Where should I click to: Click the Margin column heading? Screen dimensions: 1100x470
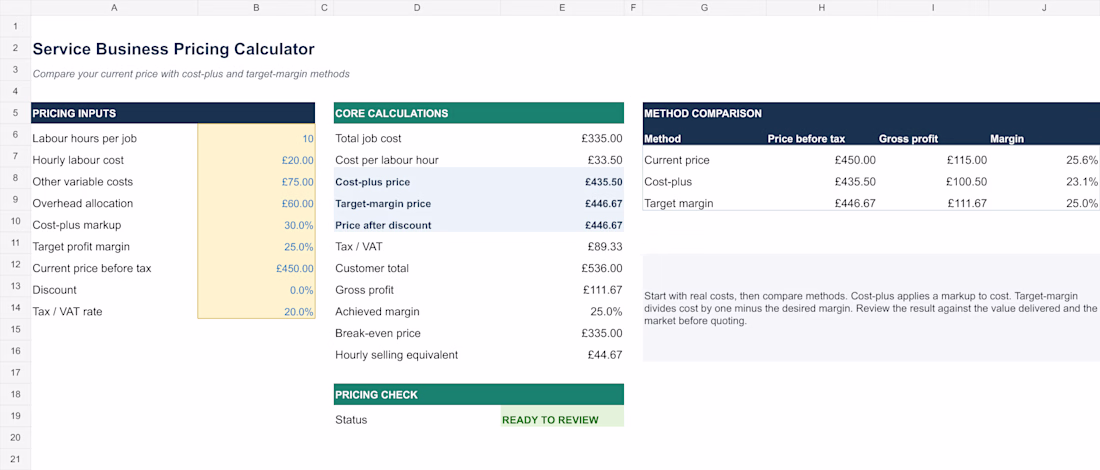[x=1007, y=139]
